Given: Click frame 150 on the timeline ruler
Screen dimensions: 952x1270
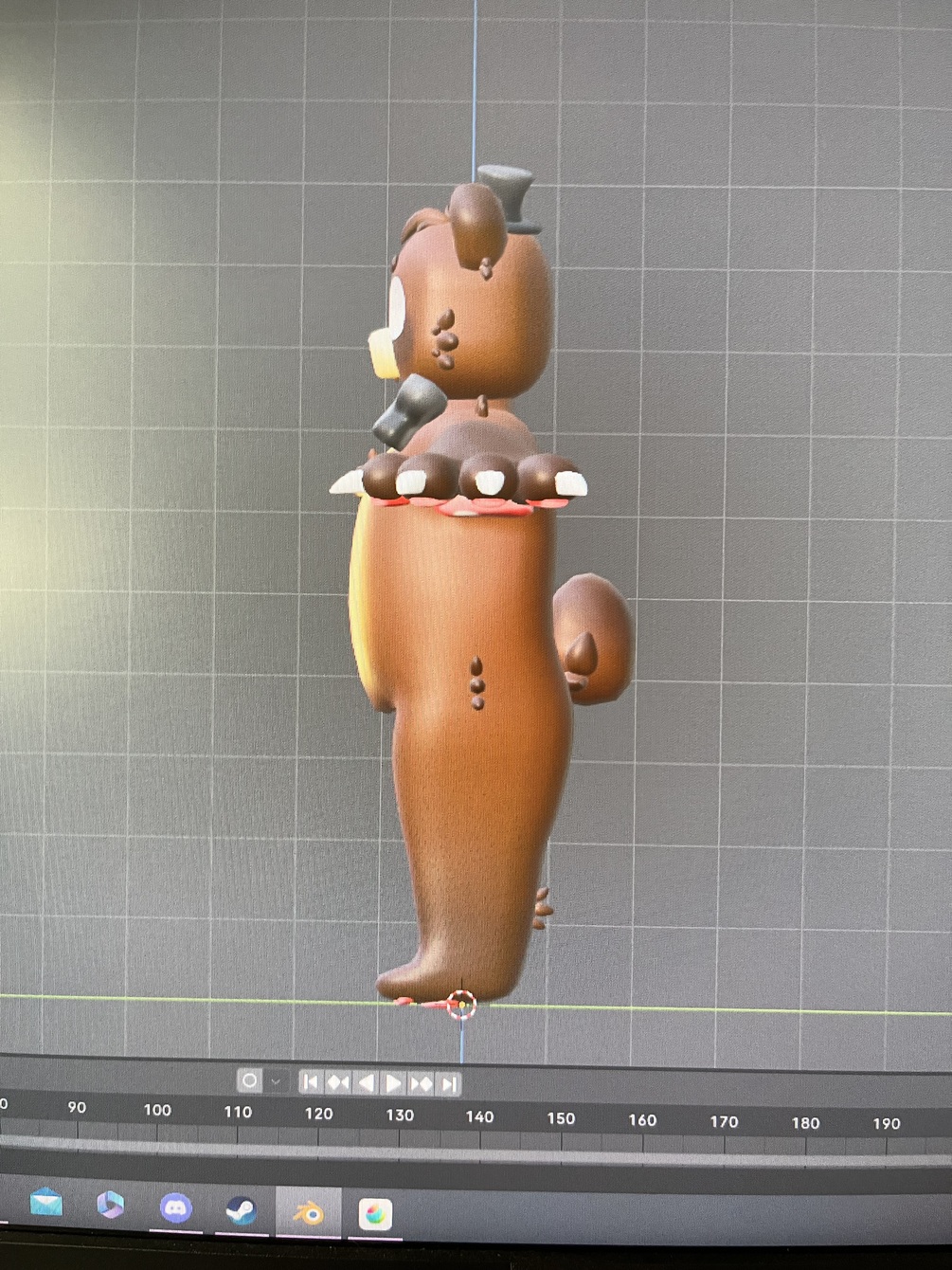Looking at the screenshot, I should tap(561, 1118).
